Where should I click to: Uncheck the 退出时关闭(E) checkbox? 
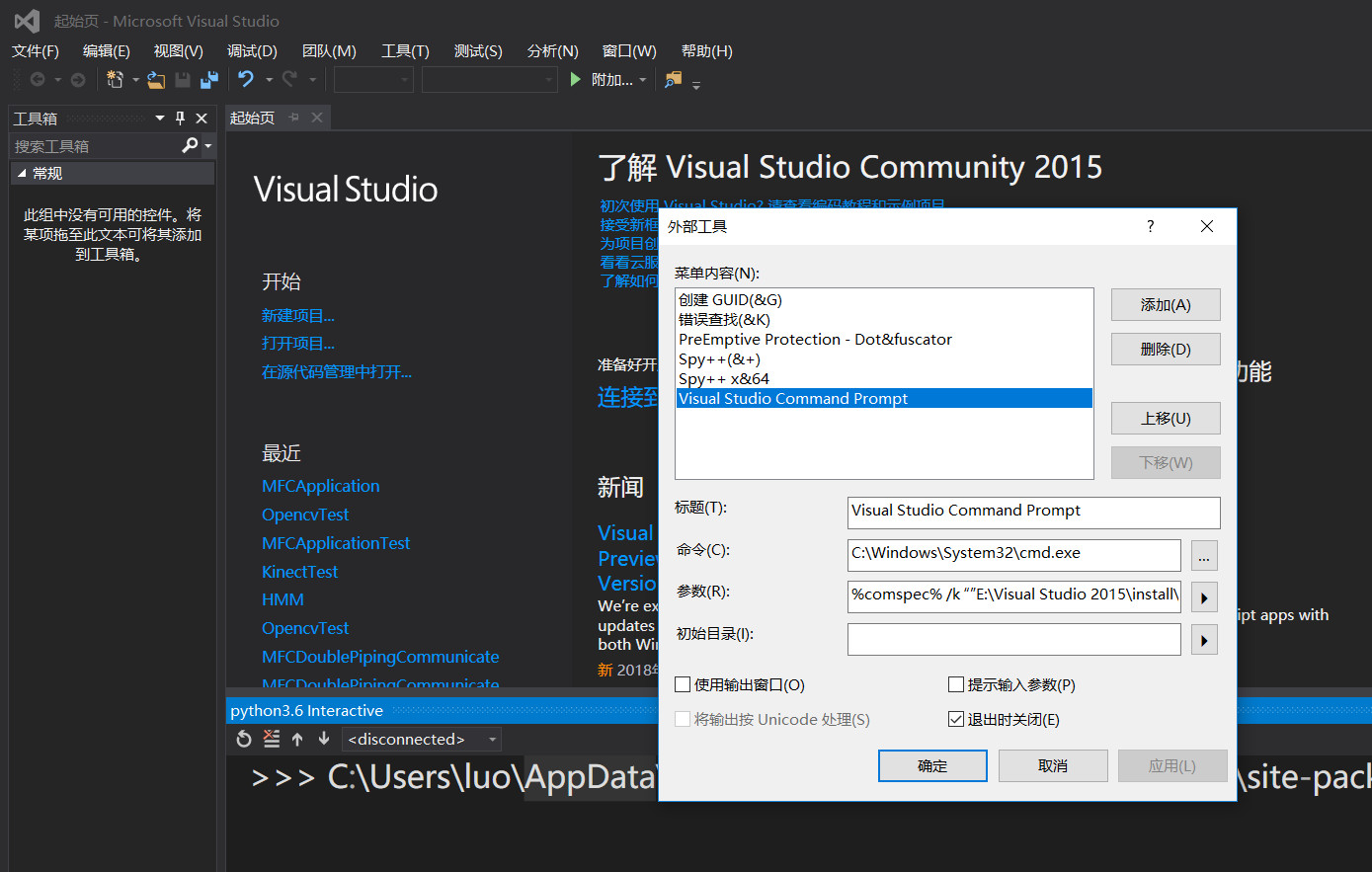click(x=956, y=719)
